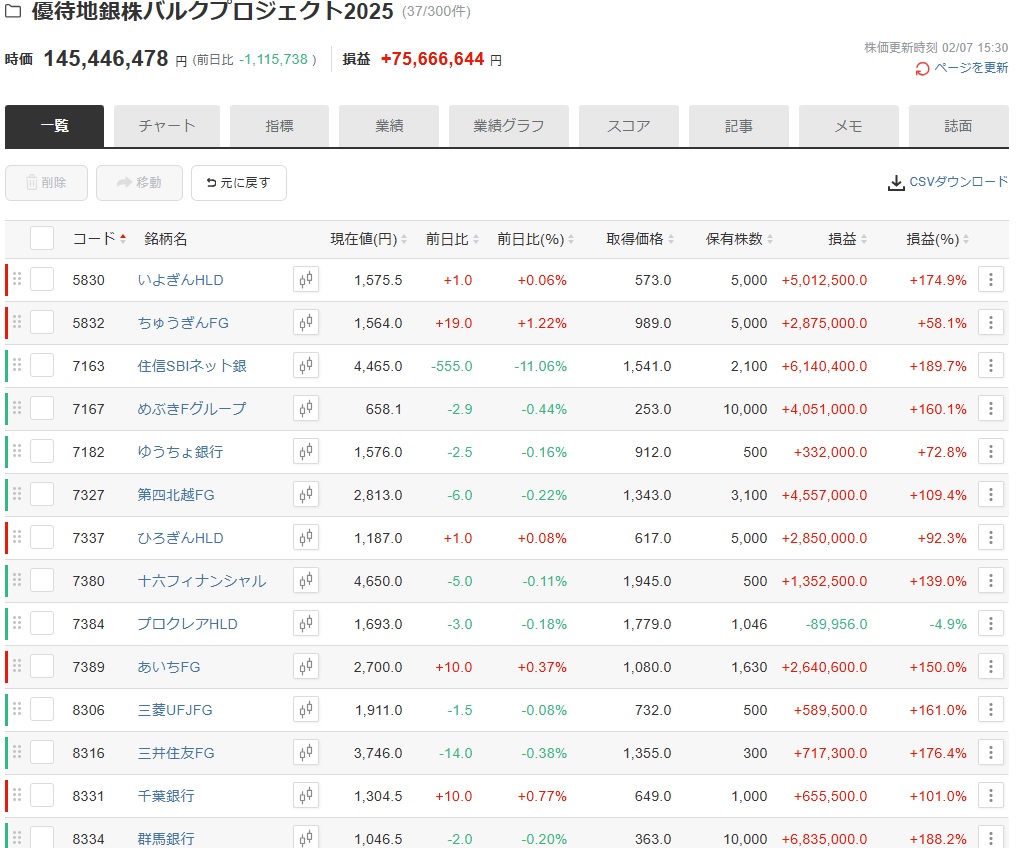
Task: Open chart icon for あいちFG row
Action: (x=306, y=667)
